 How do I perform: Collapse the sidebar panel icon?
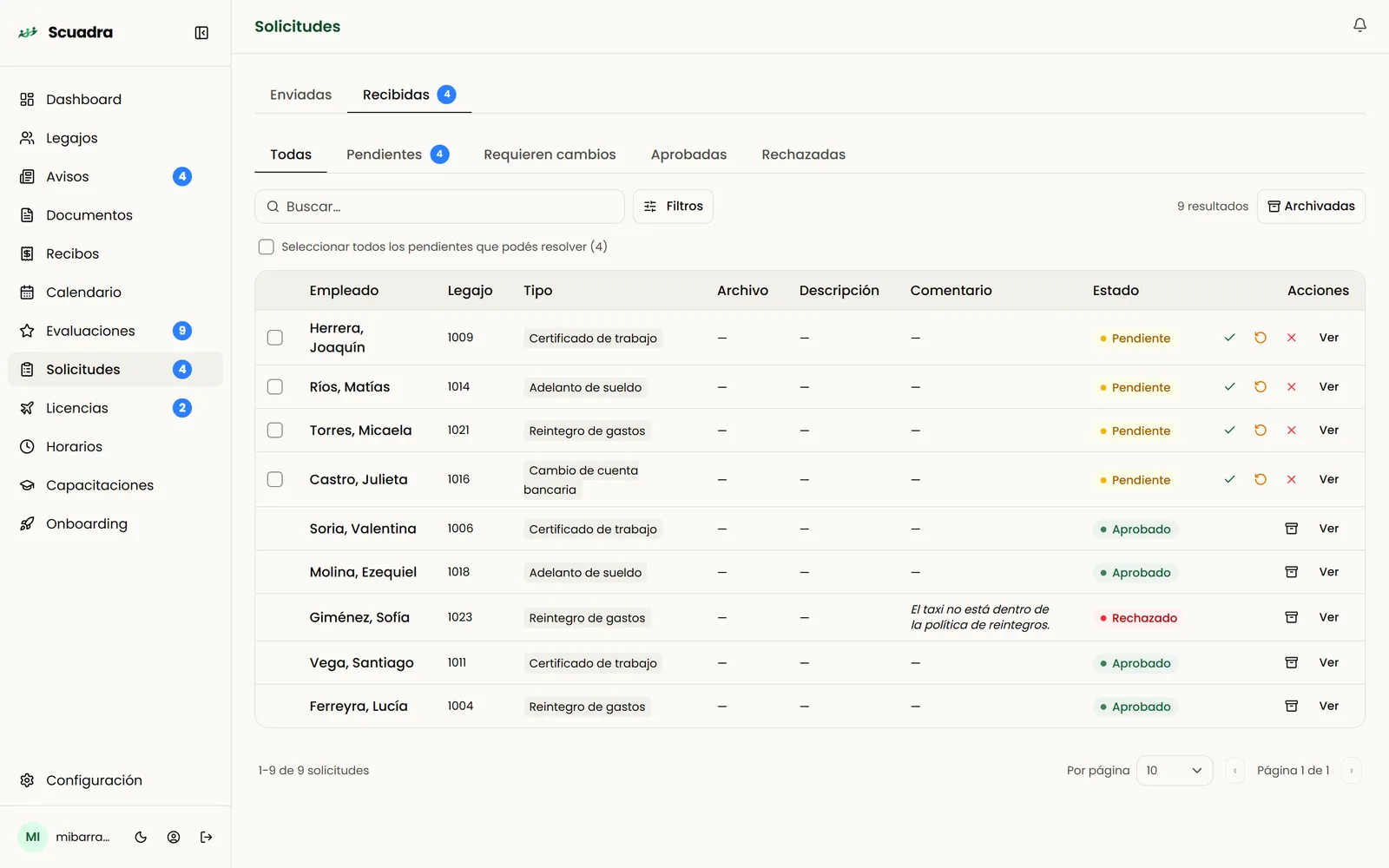click(x=201, y=33)
